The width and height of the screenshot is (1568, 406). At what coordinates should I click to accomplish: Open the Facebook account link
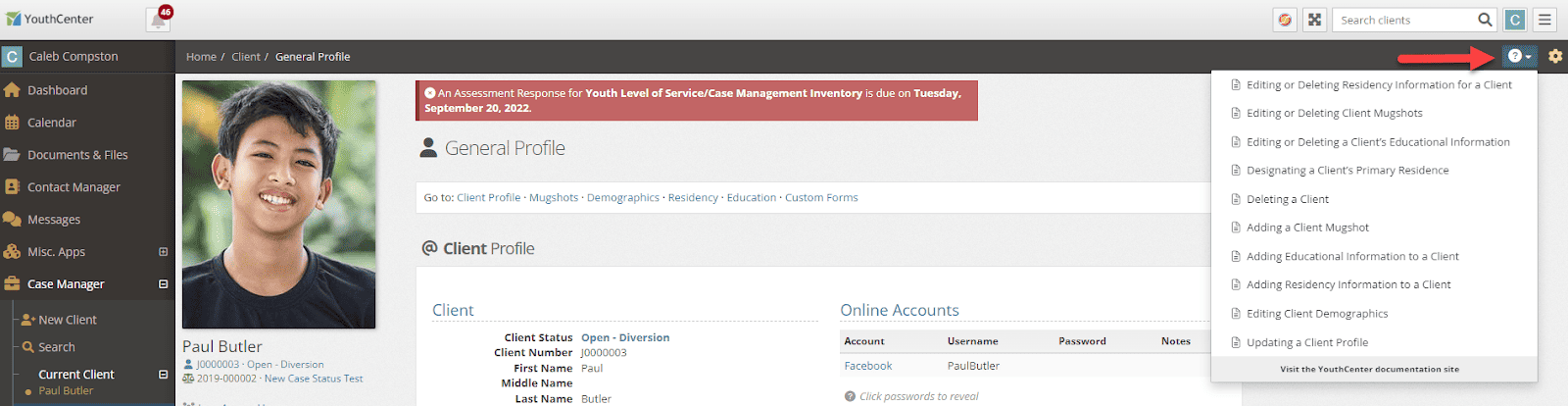tap(868, 366)
